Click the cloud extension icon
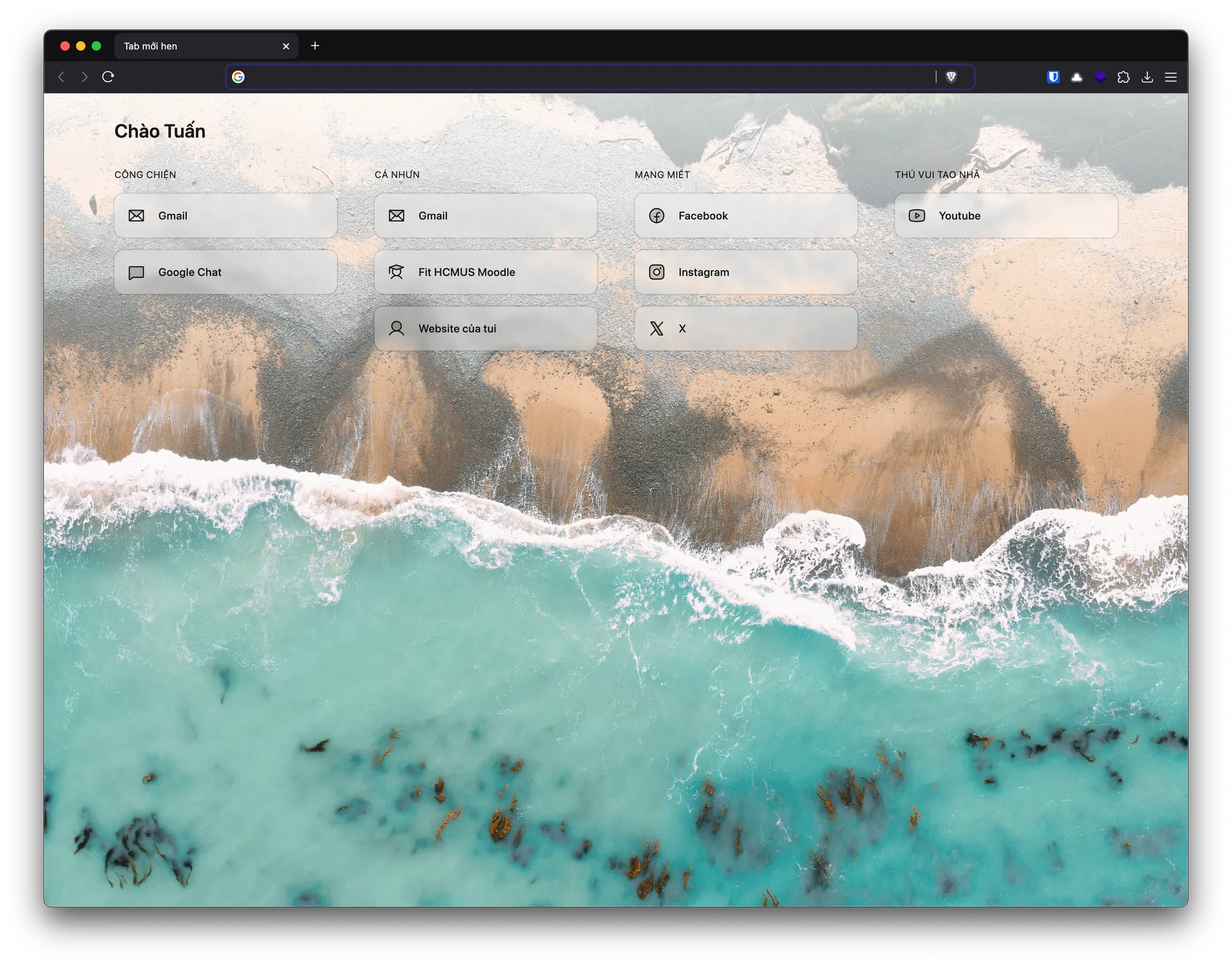Image resolution: width=1232 pixels, height=965 pixels. click(1077, 77)
